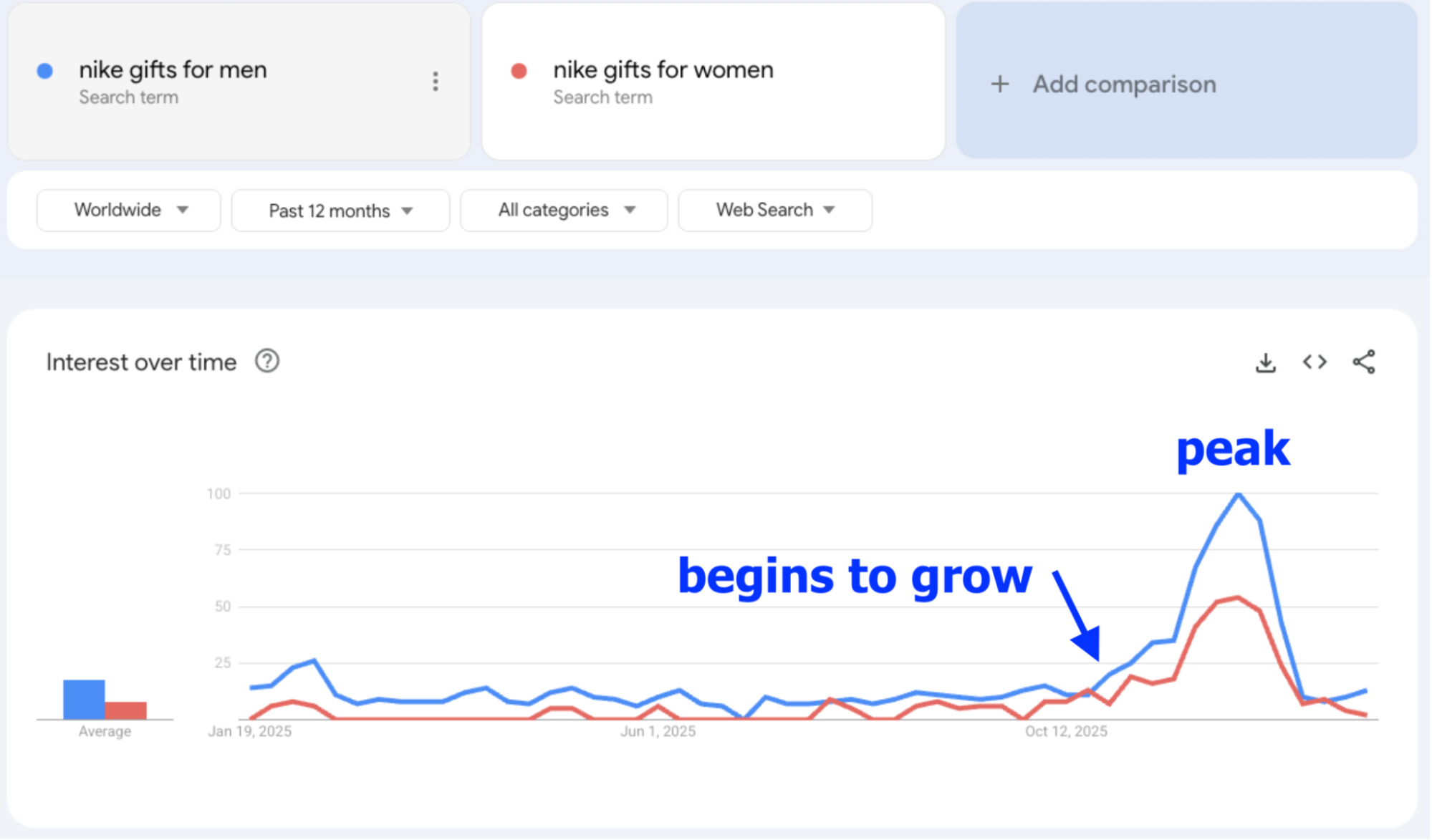Open options menu for nike gifts for men
This screenshot has height=840, width=1432.
(435, 82)
